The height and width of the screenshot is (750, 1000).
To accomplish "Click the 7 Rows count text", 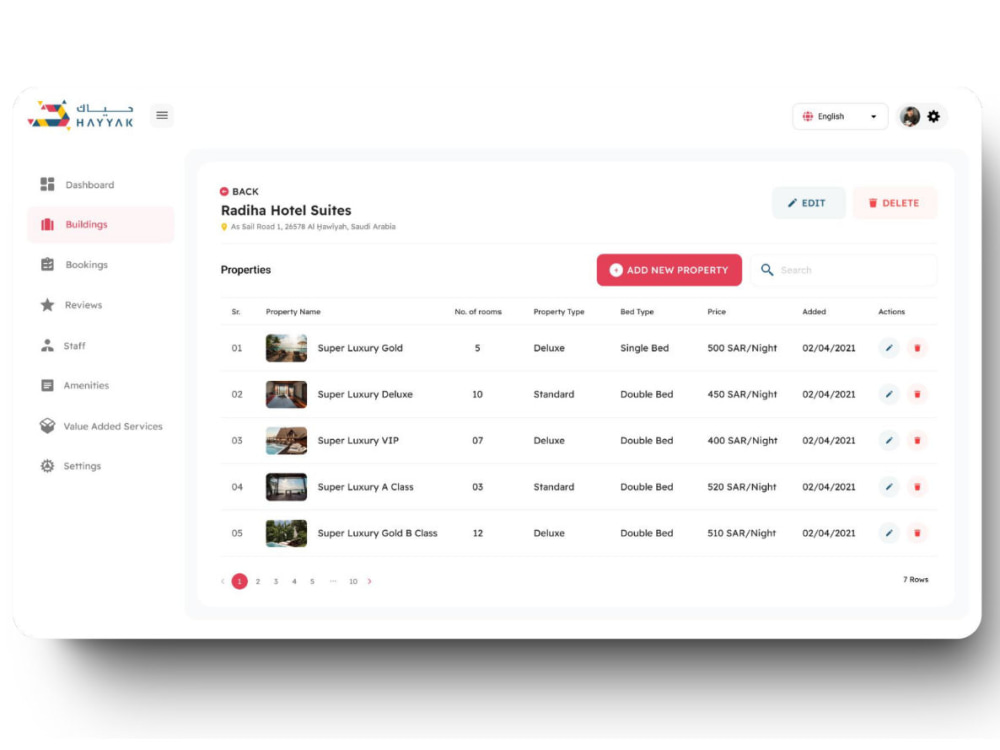I will (x=915, y=579).
